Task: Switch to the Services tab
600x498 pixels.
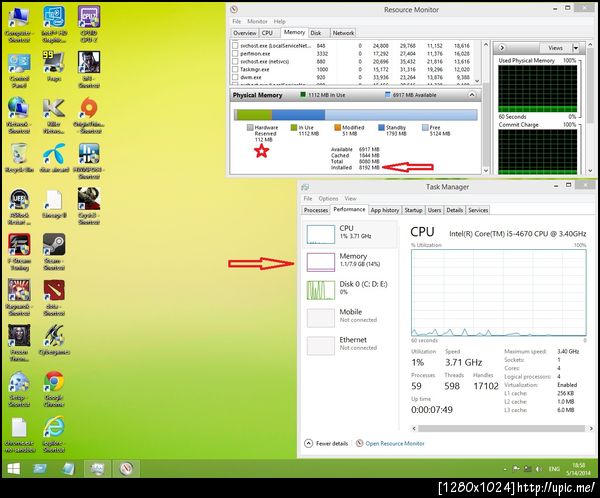Action: (478, 210)
